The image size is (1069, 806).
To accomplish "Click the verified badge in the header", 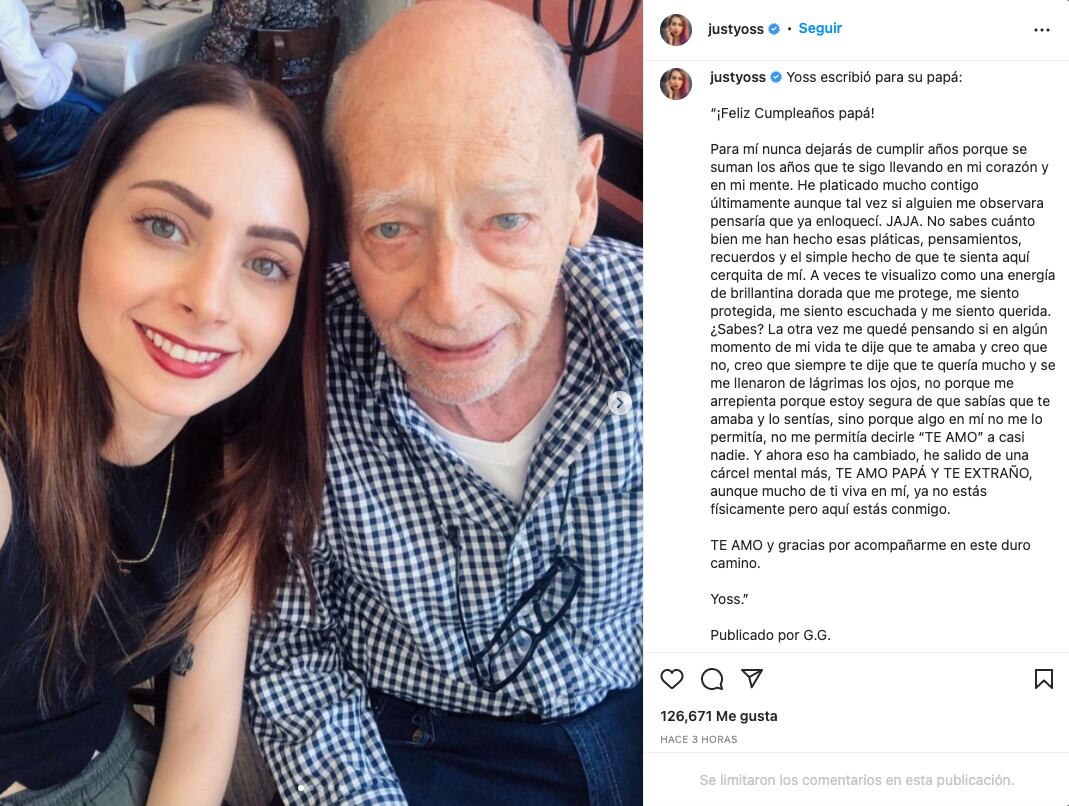I will (774, 29).
